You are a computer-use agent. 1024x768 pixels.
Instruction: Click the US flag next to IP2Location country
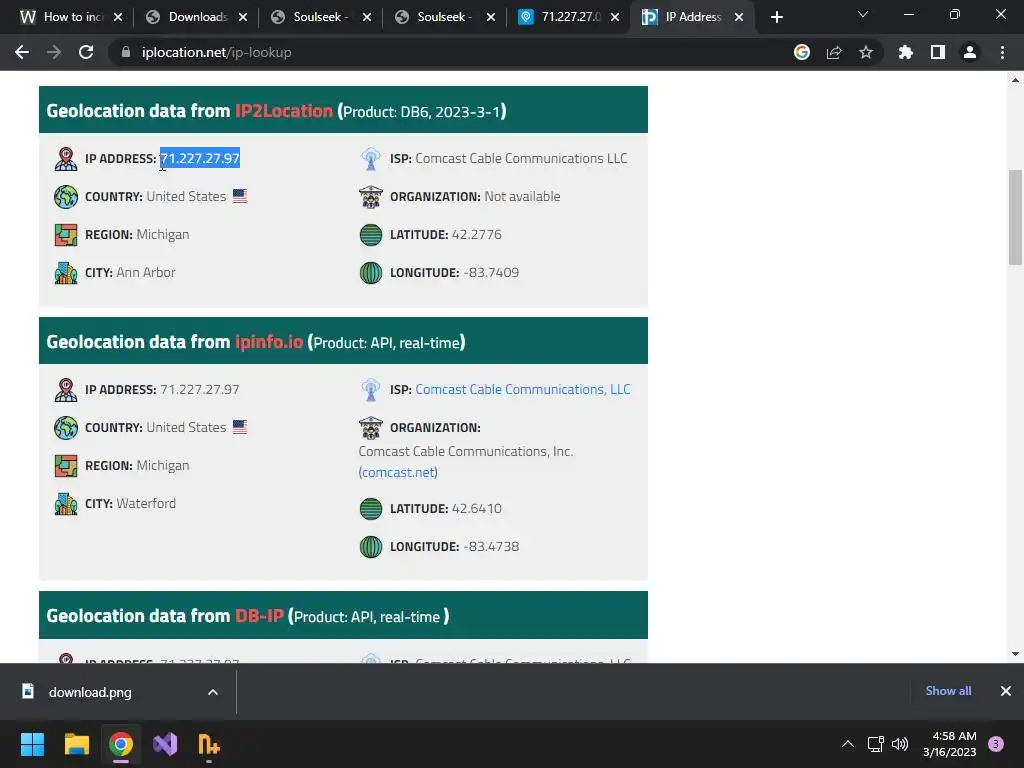point(240,196)
